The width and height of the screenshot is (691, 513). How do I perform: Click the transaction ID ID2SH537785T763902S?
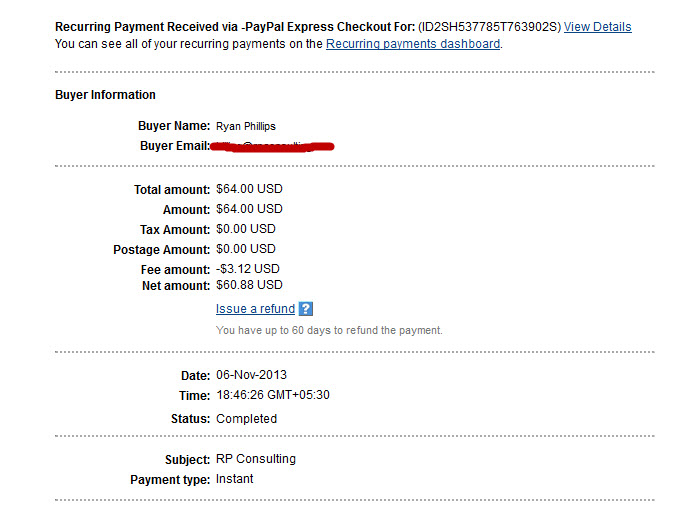(489, 27)
